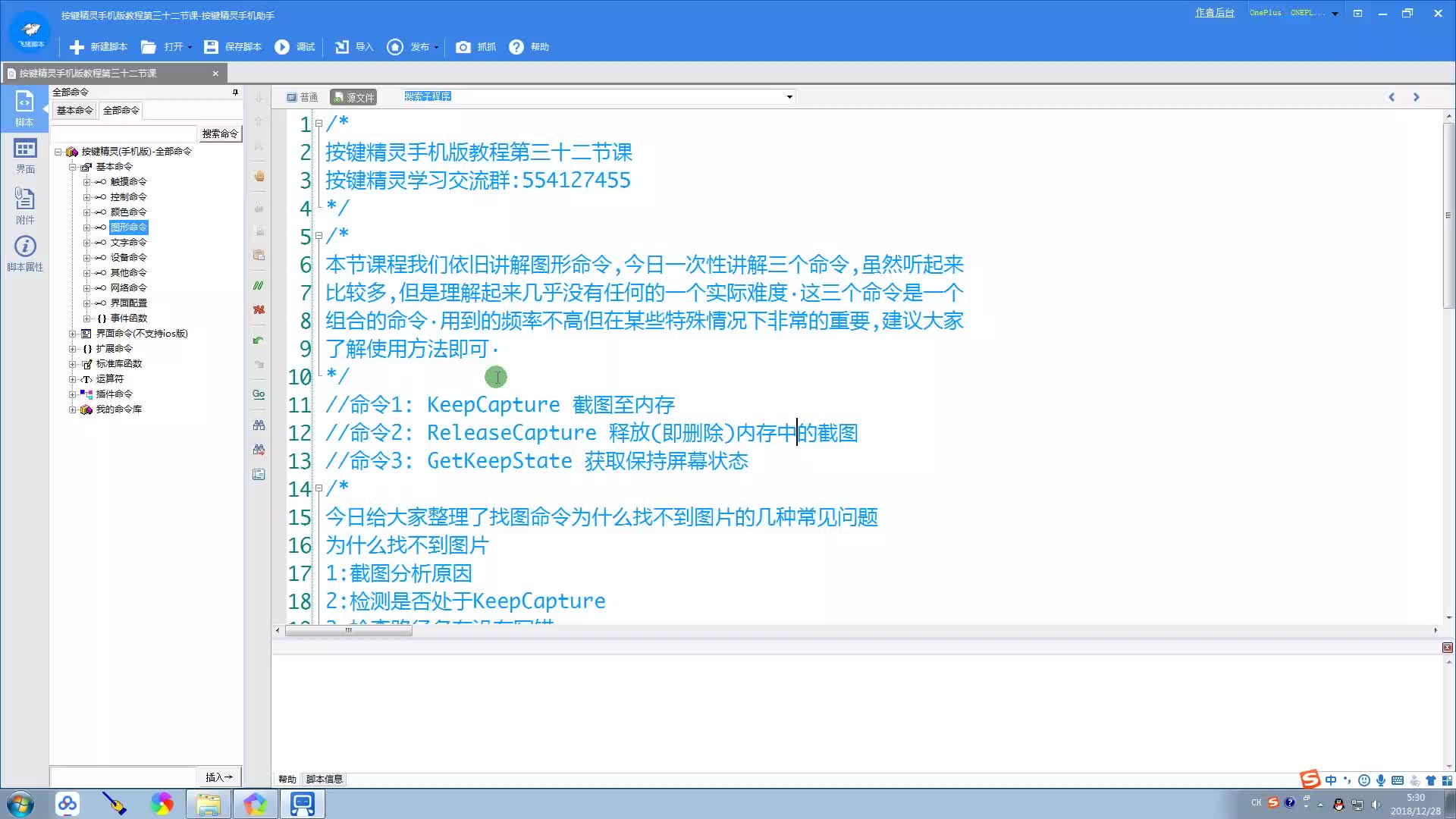Expand the 插件命令 tree node
This screenshot has width=1456, height=819.
coord(72,394)
